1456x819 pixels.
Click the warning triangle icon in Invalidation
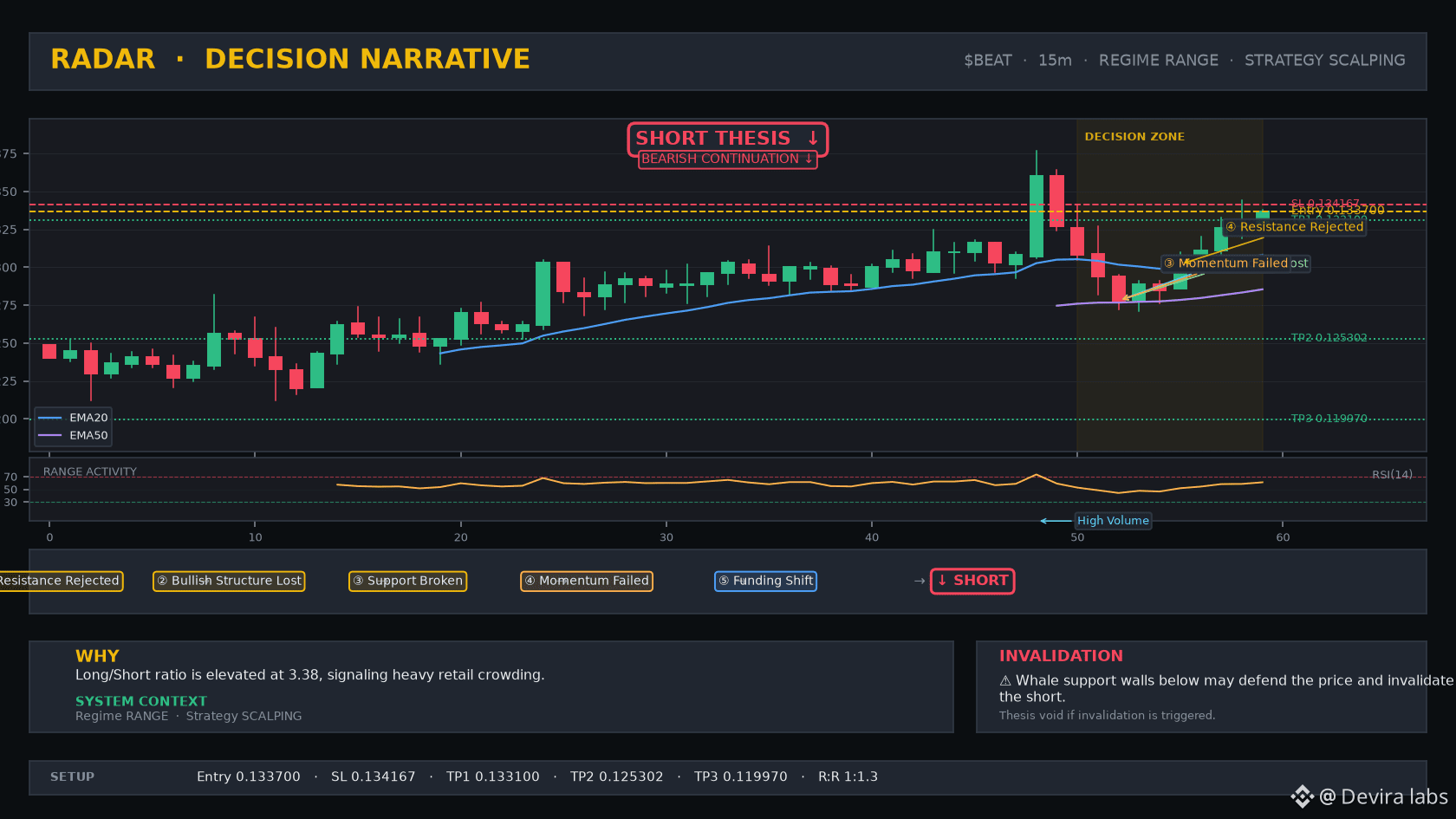1005,681
